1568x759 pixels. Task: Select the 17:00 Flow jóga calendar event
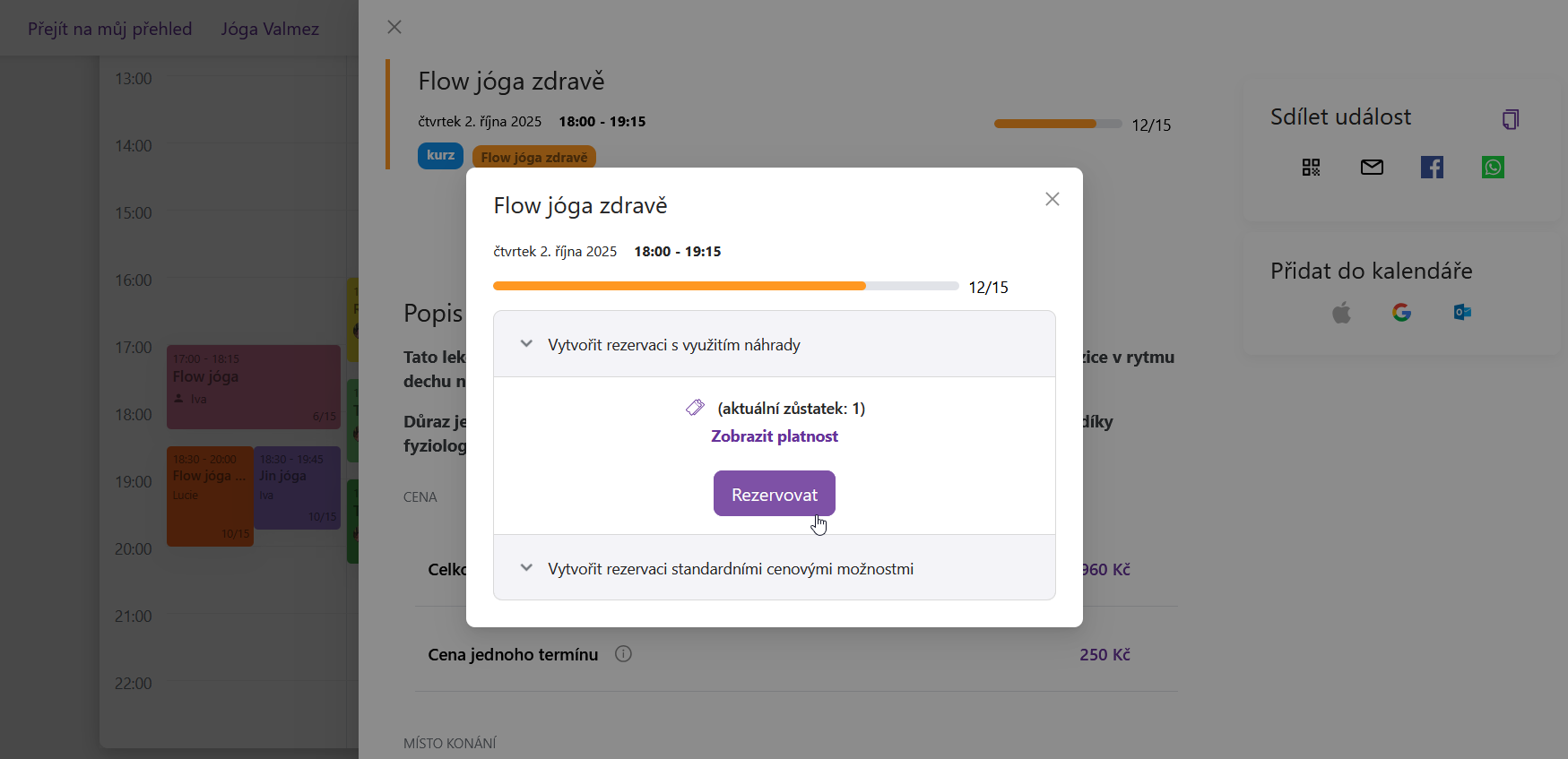pyautogui.click(x=253, y=387)
